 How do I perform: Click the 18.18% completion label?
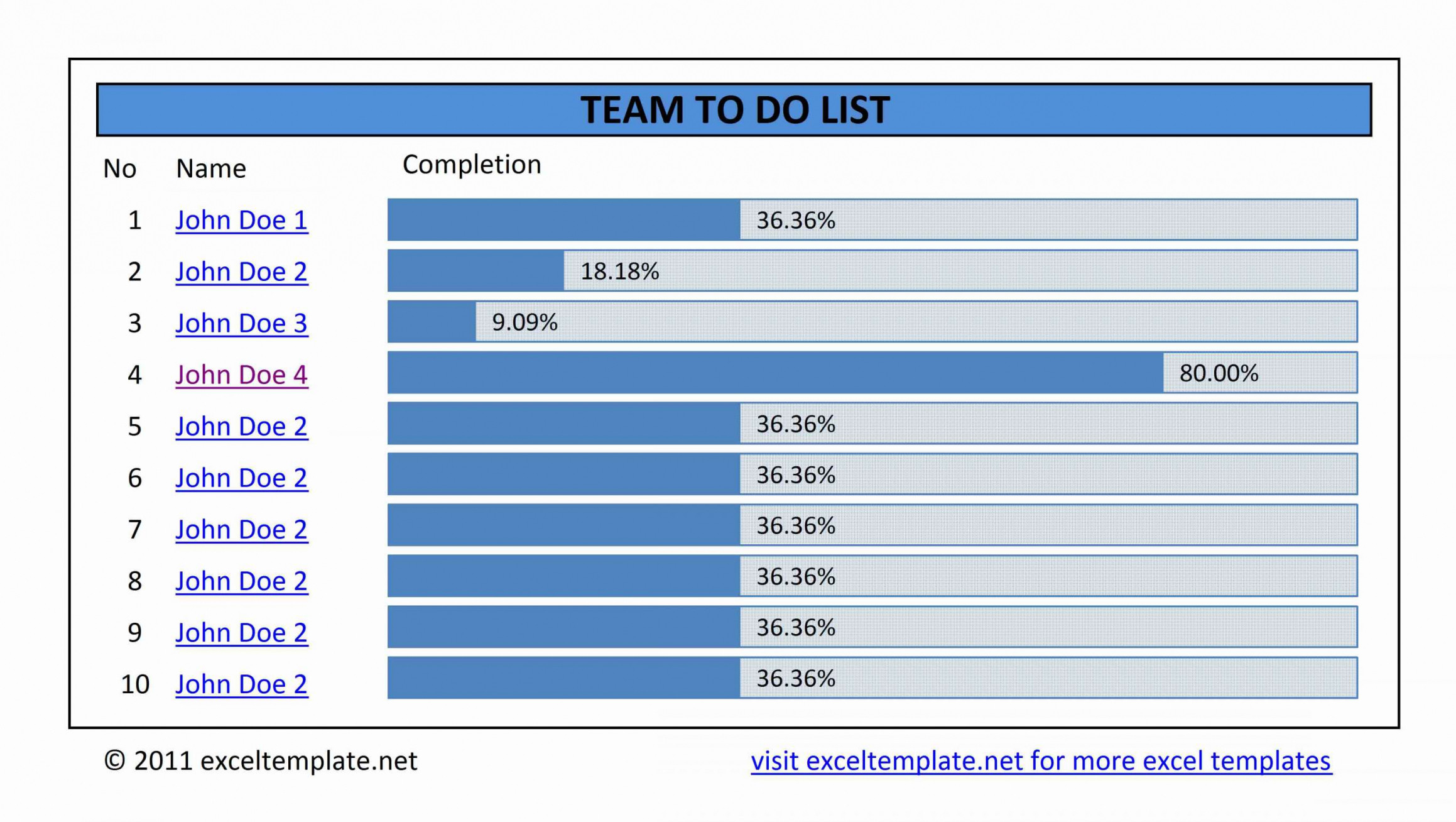[619, 271]
